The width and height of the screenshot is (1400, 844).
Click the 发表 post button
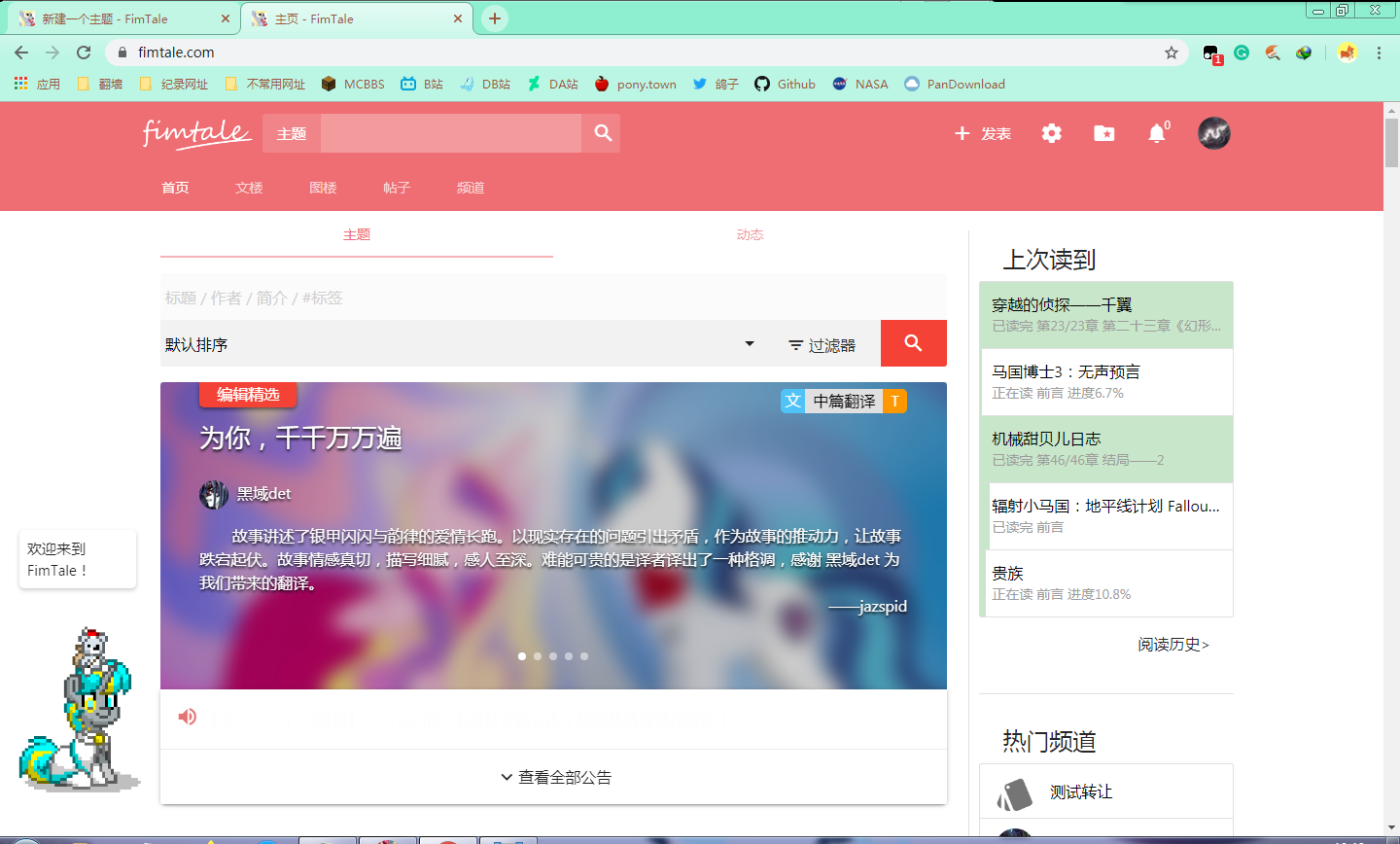pos(983,133)
